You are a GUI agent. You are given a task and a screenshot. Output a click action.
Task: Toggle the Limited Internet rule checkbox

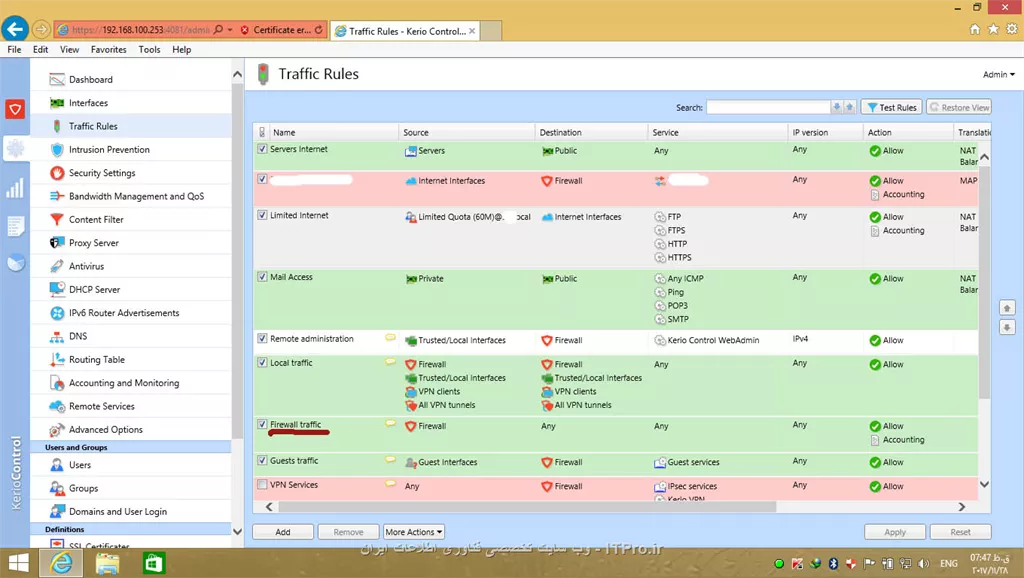262,215
